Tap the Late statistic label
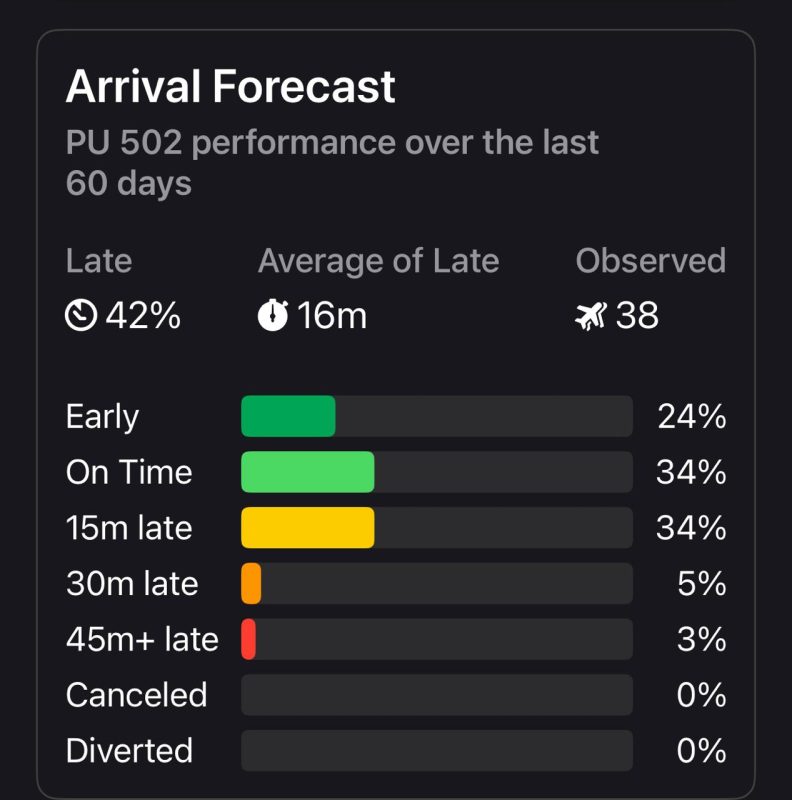792x800 pixels. (99, 261)
